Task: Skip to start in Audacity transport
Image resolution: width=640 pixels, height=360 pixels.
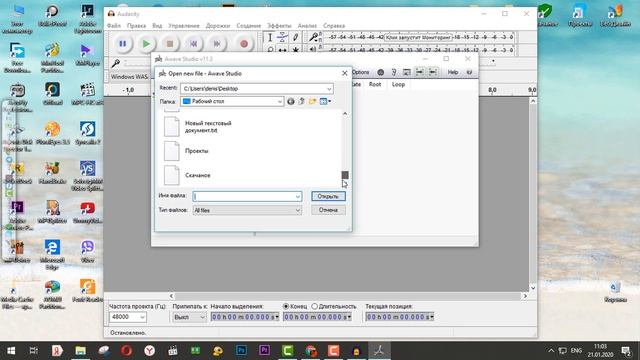Action: (x=193, y=44)
